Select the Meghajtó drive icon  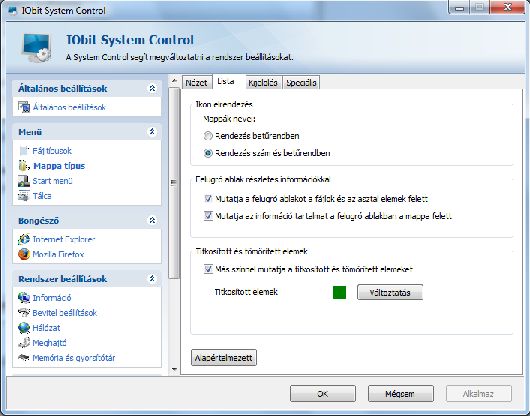coord(24,343)
